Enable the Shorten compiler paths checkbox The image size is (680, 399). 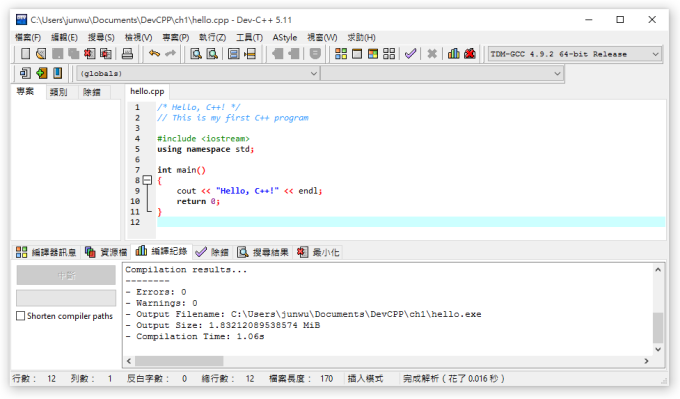(x=20, y=316)
